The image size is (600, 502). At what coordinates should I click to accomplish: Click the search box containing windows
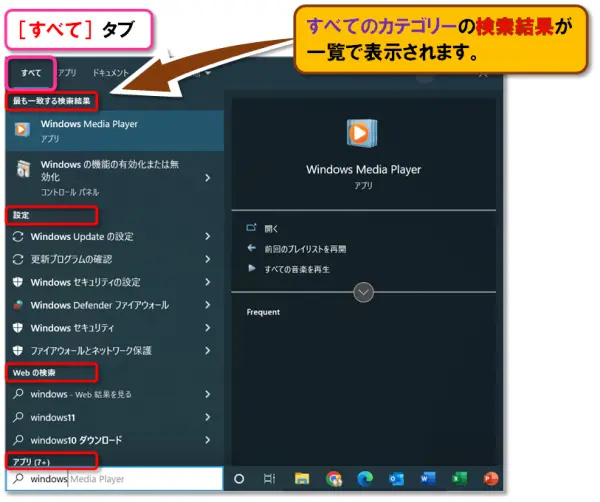click(x=115, y=479)
